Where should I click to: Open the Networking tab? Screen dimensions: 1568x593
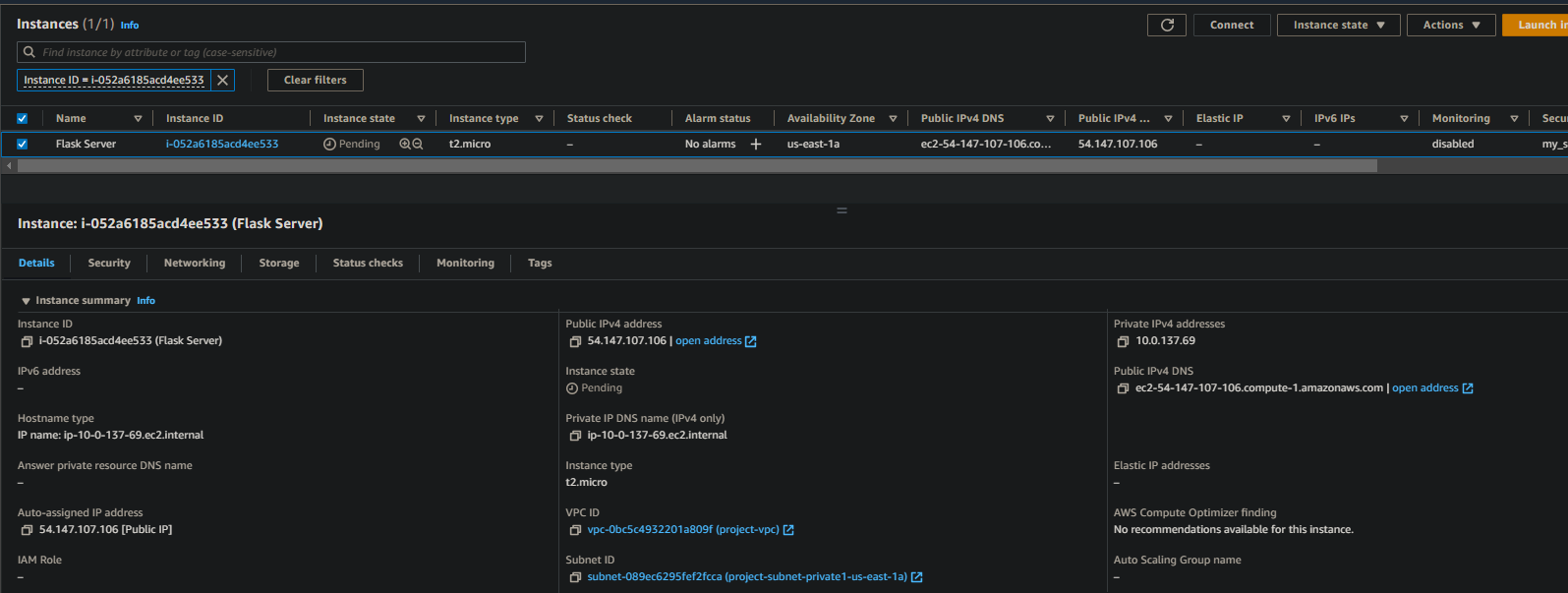tap(195, 264)
